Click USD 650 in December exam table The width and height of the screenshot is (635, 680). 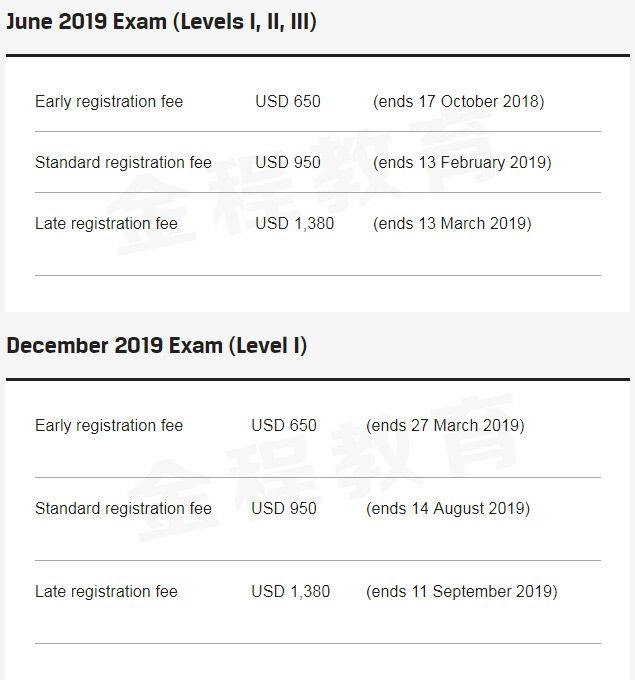(x=284, y=426)
